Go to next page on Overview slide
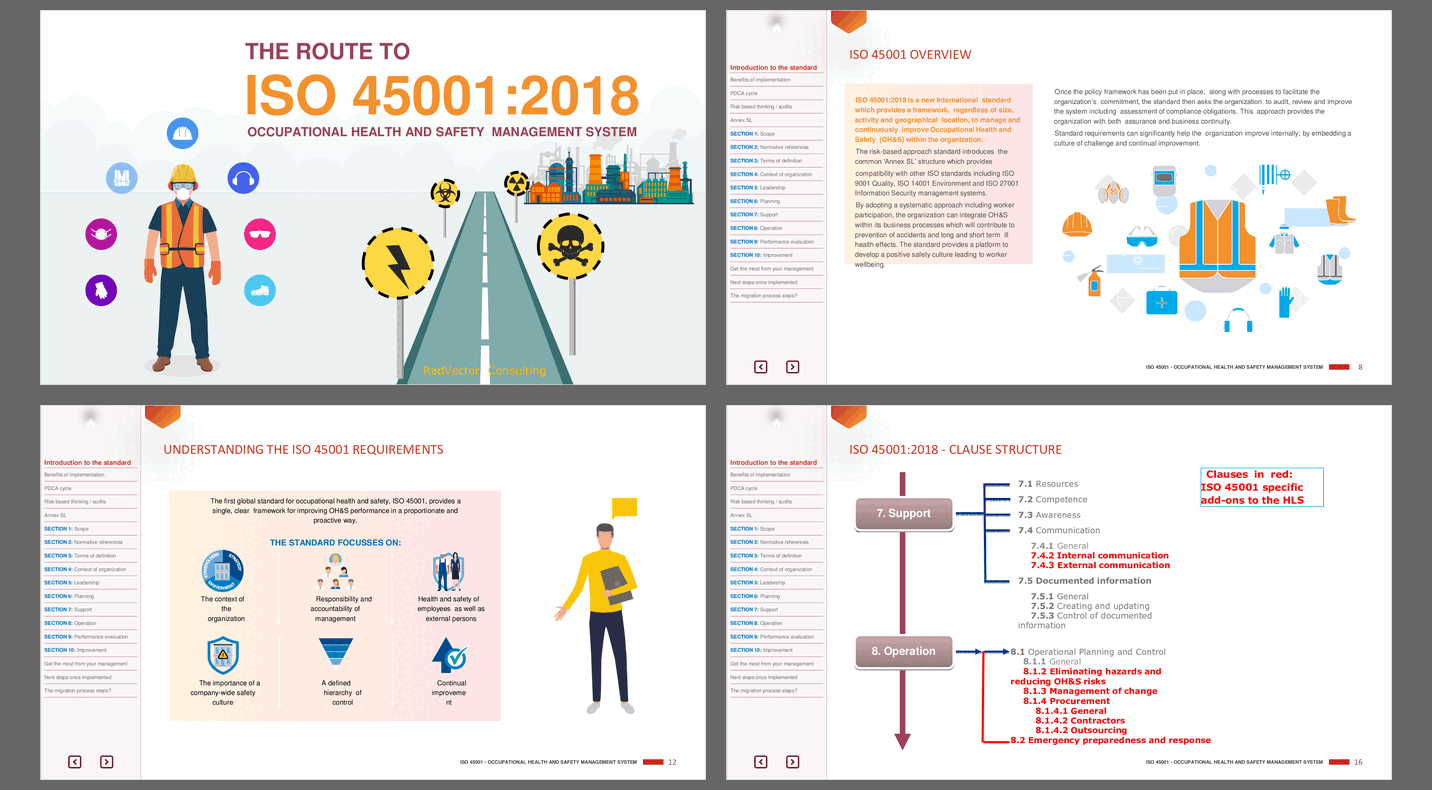 (x=792, y=367)
